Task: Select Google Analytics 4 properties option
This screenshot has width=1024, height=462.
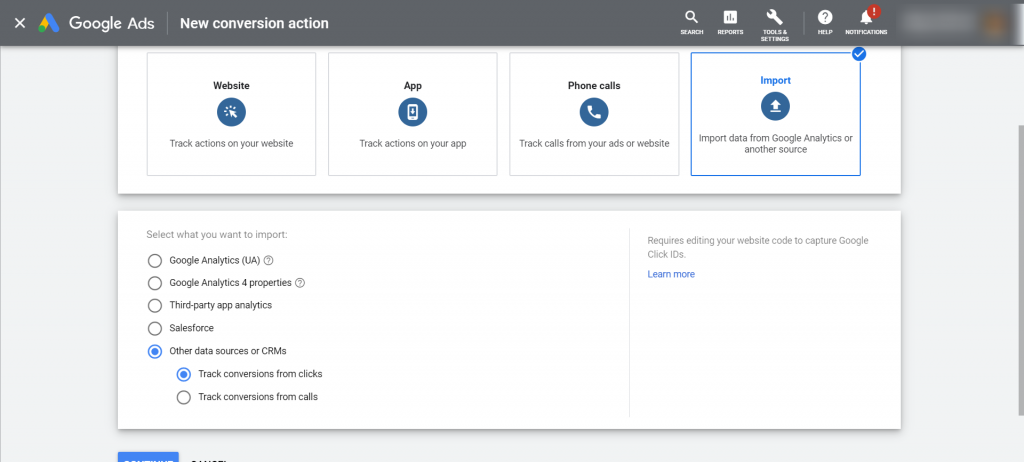Action: click(155, 283)
